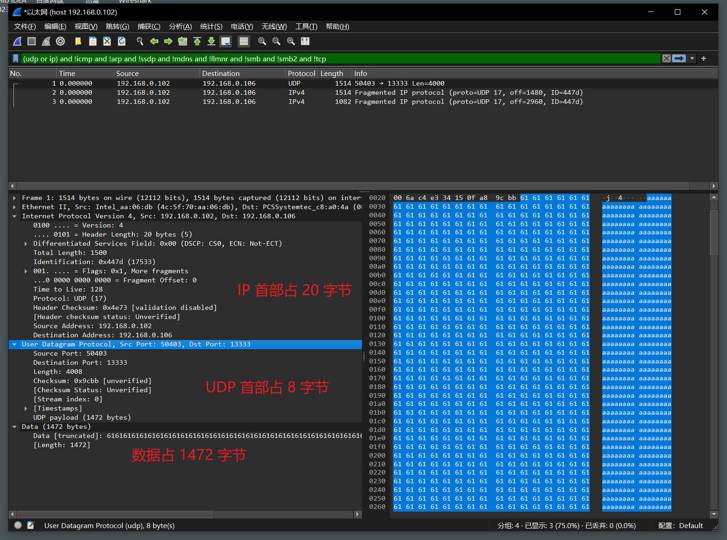Click the start capture shark fin icon
727x540 pixels.
click(17, 42)
